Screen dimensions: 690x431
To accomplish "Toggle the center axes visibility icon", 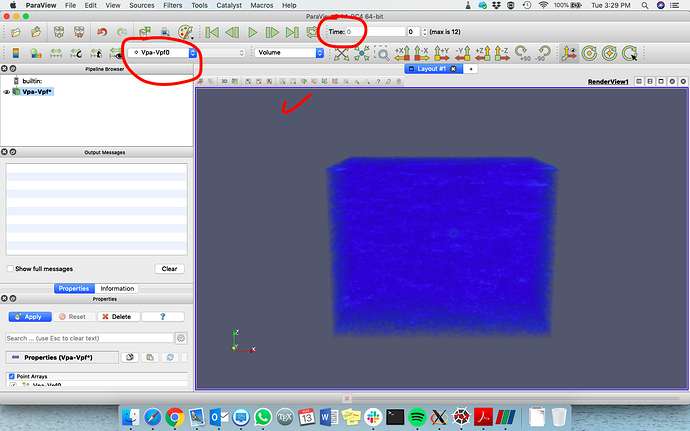I will 589,53.
